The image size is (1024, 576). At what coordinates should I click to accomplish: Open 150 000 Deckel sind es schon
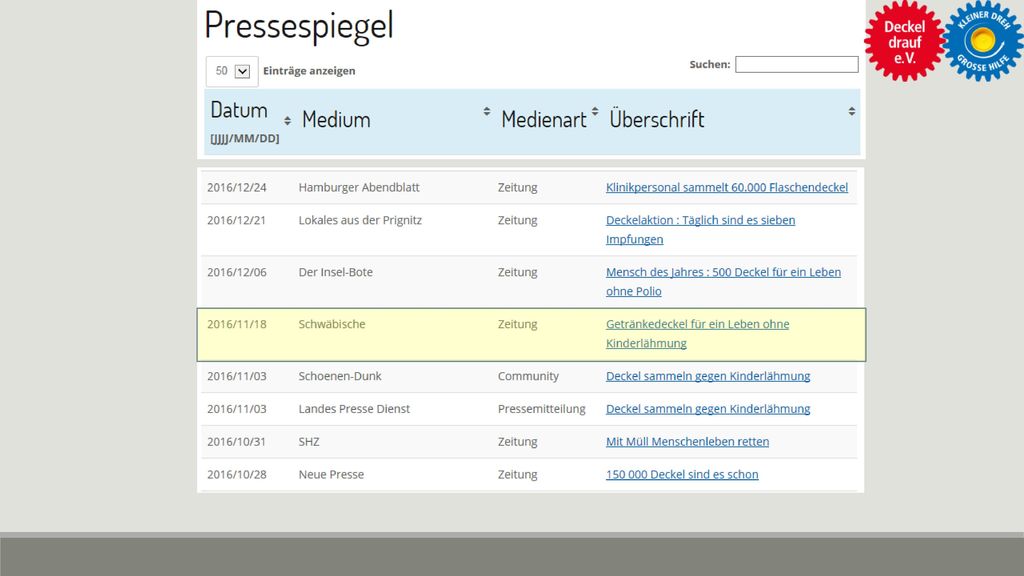click(682, 474)
